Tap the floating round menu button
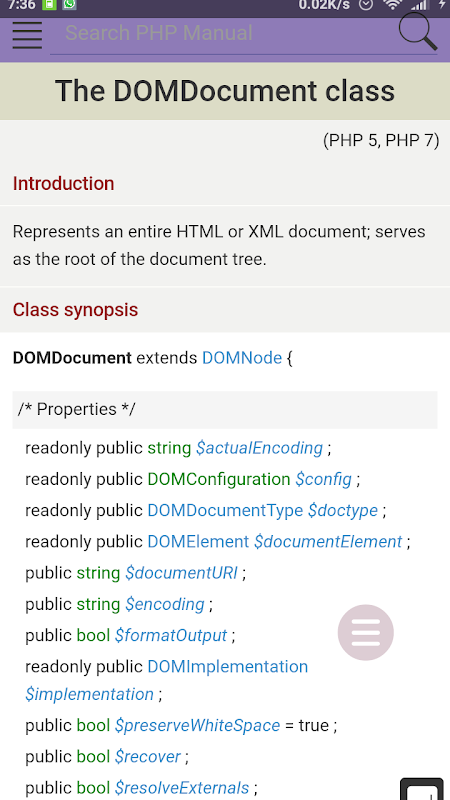The height and width of the screenshot is (800, 450). 366,633
